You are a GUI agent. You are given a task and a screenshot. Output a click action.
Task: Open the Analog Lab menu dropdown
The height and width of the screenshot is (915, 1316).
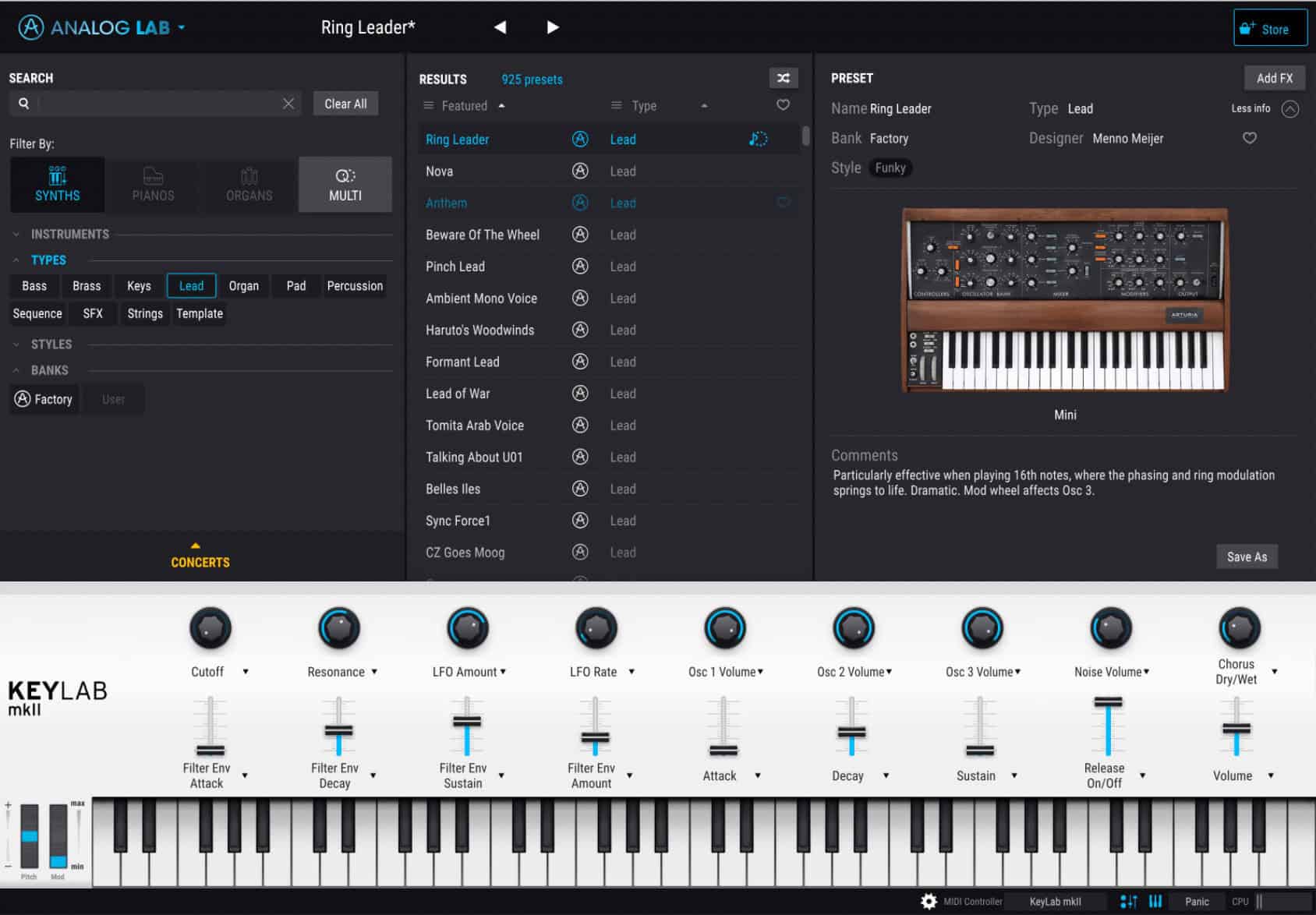point(182,27)
